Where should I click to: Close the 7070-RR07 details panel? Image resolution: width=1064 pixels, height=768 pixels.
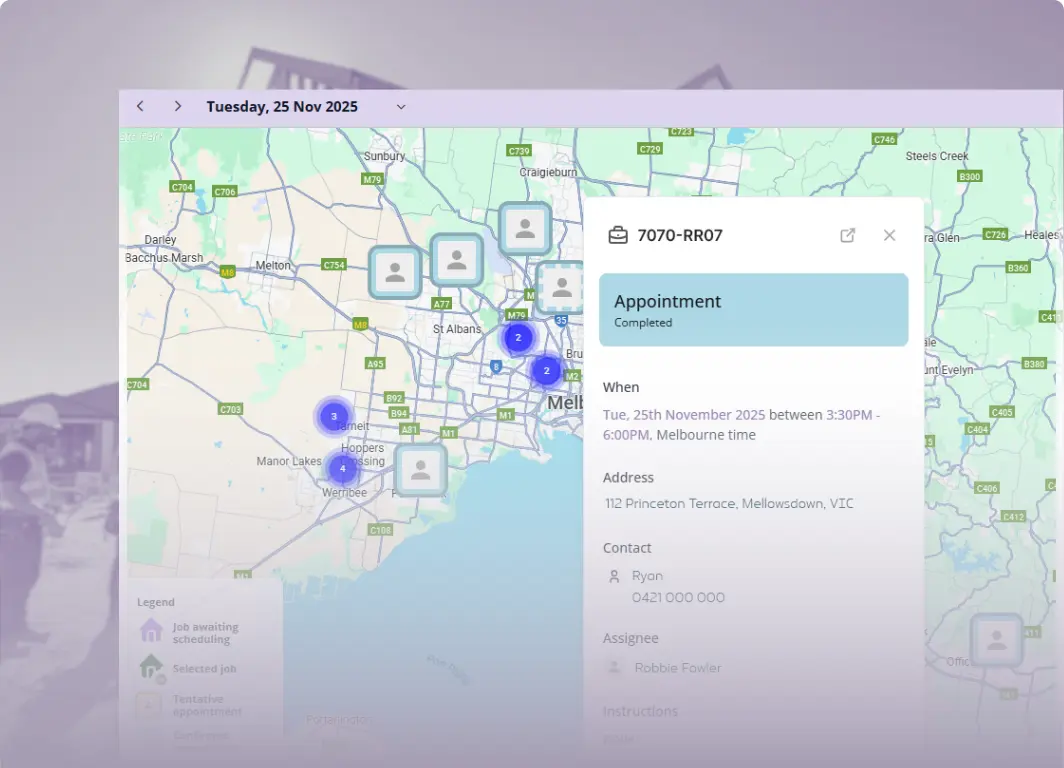tap(889, 235)
